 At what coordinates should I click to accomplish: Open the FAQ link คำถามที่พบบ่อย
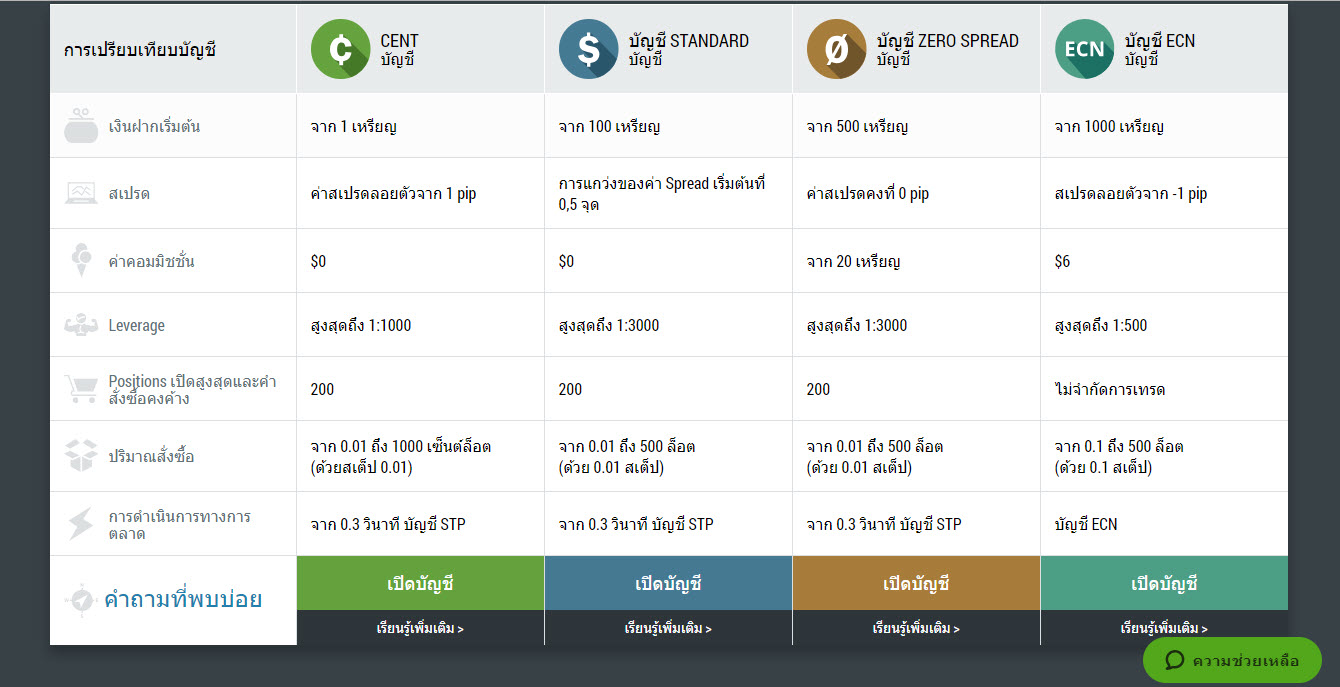coord(183,600)
